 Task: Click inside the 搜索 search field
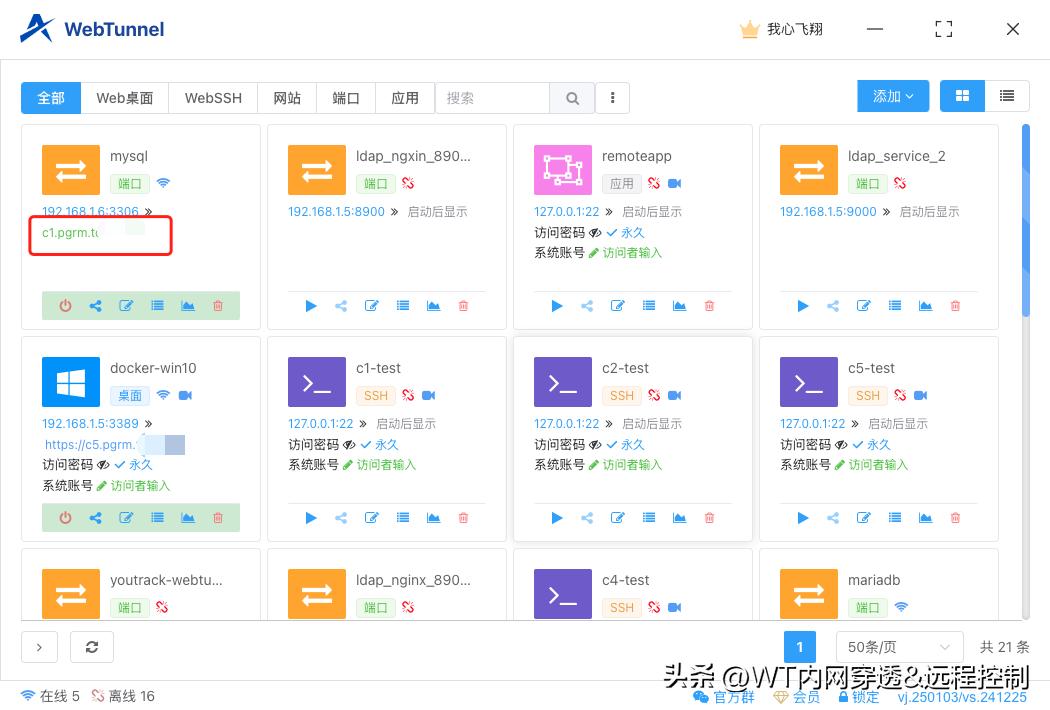click(492, 97)
